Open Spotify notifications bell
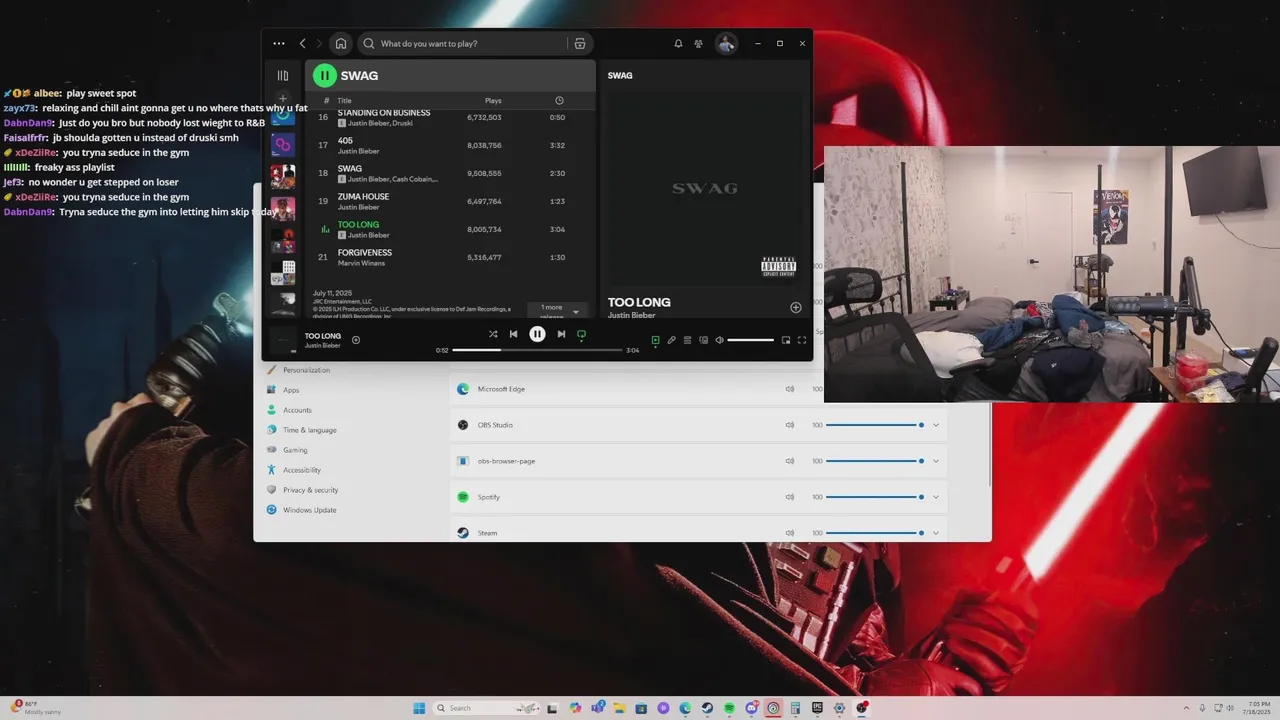Viewport: 1280px width, 720px height. [x=678, y=44]
